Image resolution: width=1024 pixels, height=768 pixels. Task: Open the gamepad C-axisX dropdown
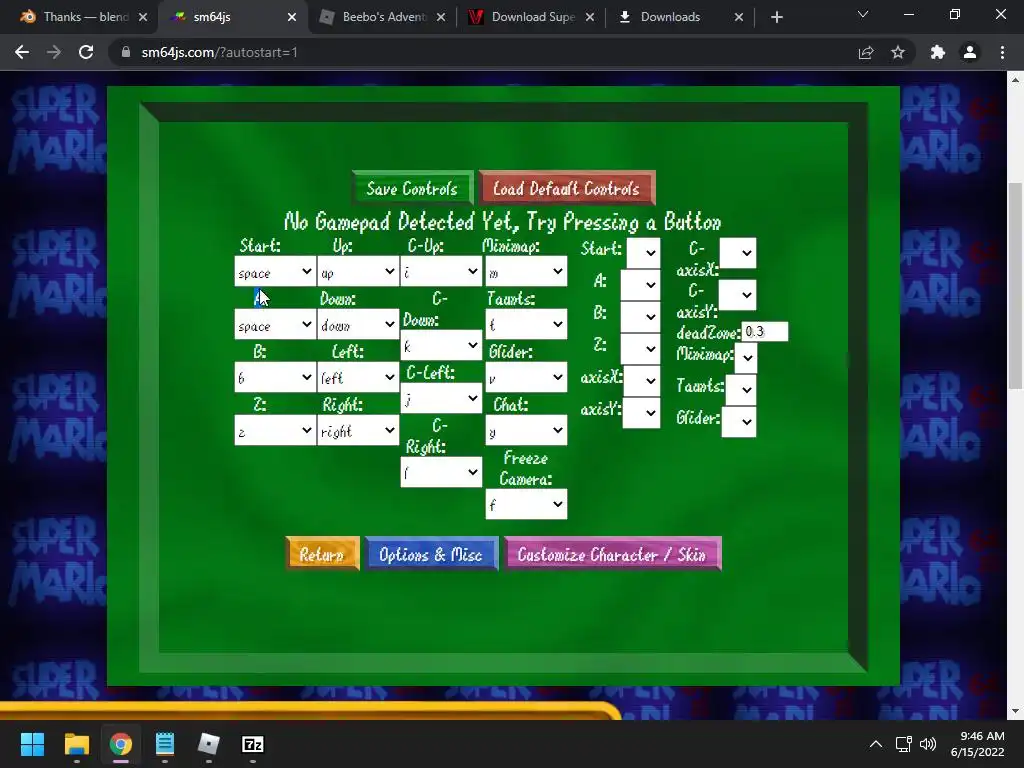click(738, 253)
